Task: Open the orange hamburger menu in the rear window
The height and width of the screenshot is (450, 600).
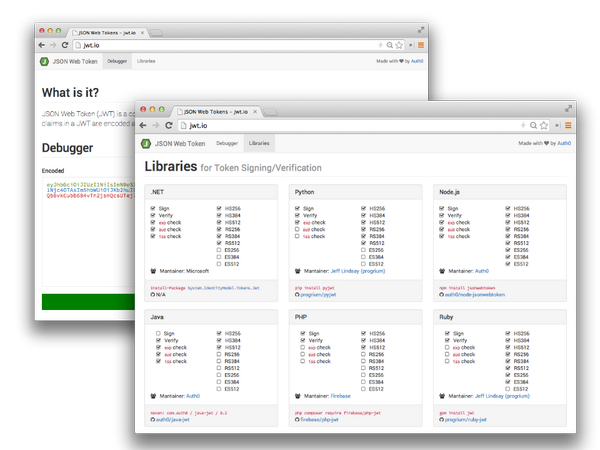Action: tap(421, 45)
